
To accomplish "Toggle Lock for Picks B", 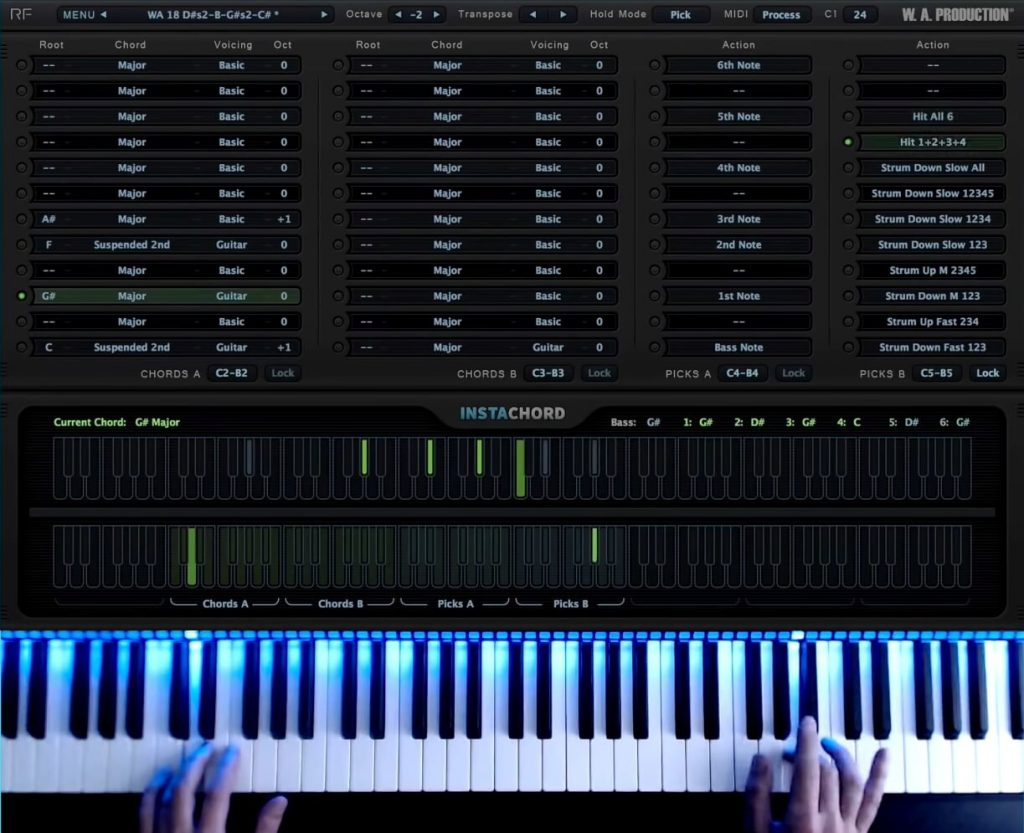I will pyautogui.click(x=987, y=373).
